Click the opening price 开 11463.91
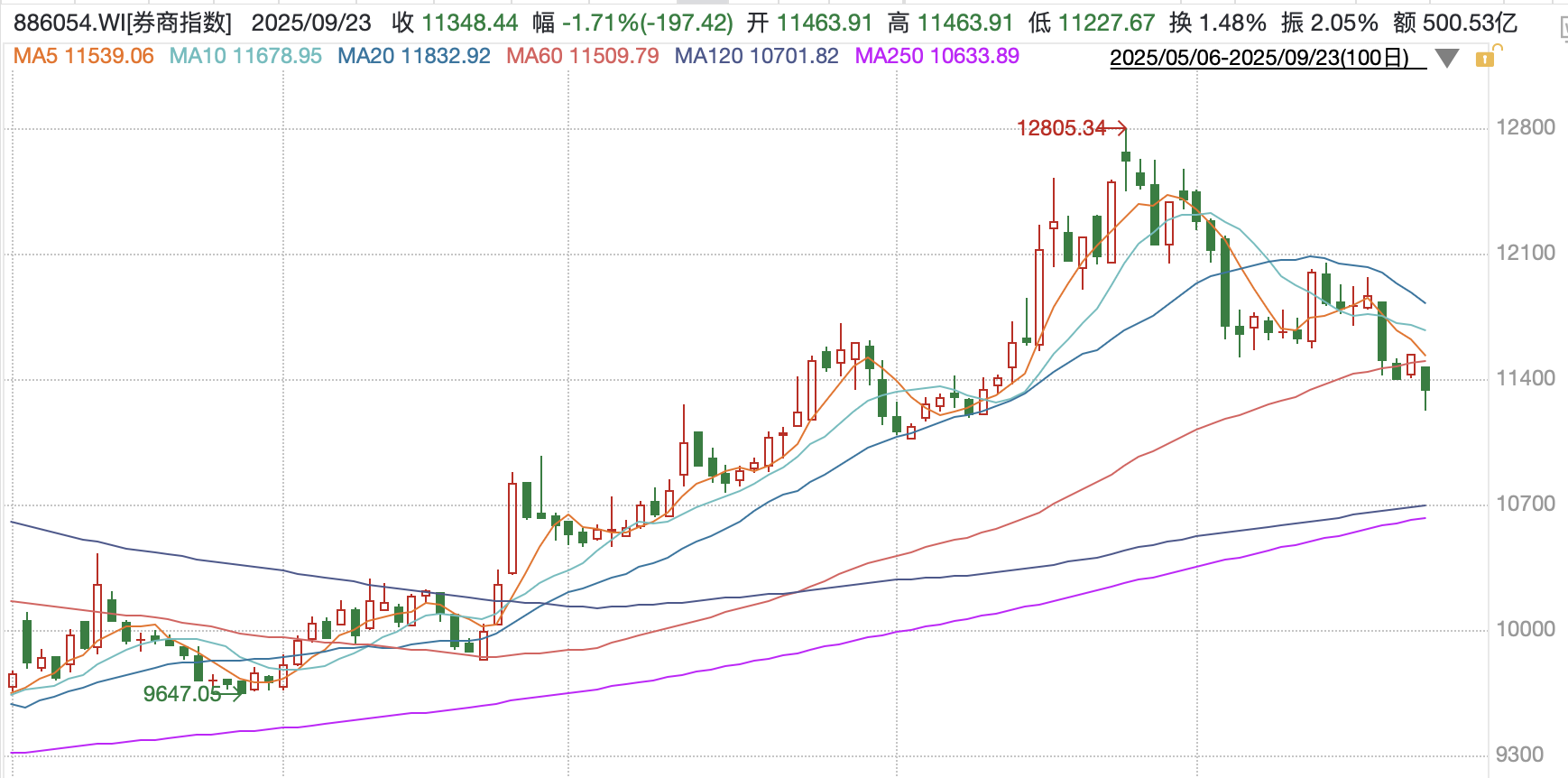Viewport: 1568px width, 778px height. coord(809,23)
